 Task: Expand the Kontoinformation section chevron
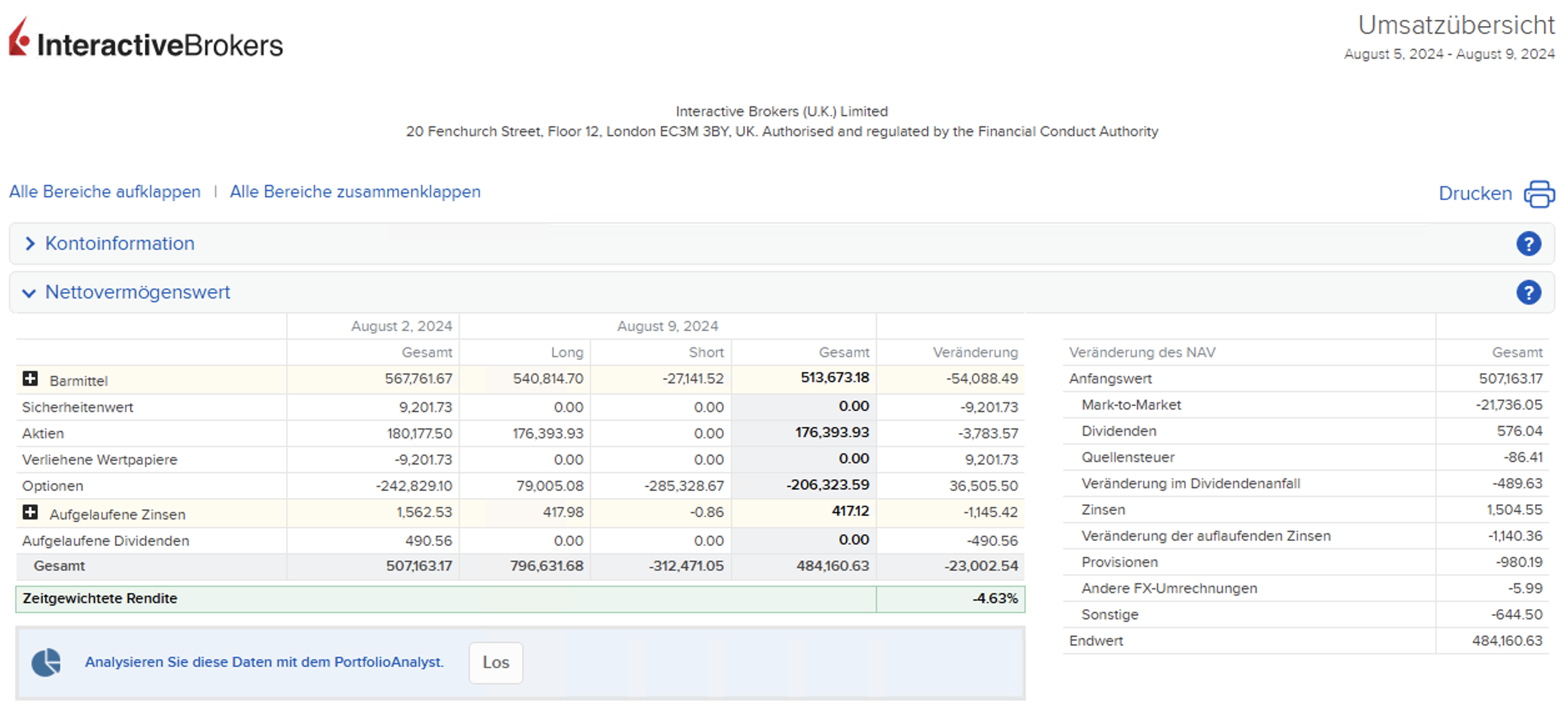pyautogui.click(x=29, y=244)
